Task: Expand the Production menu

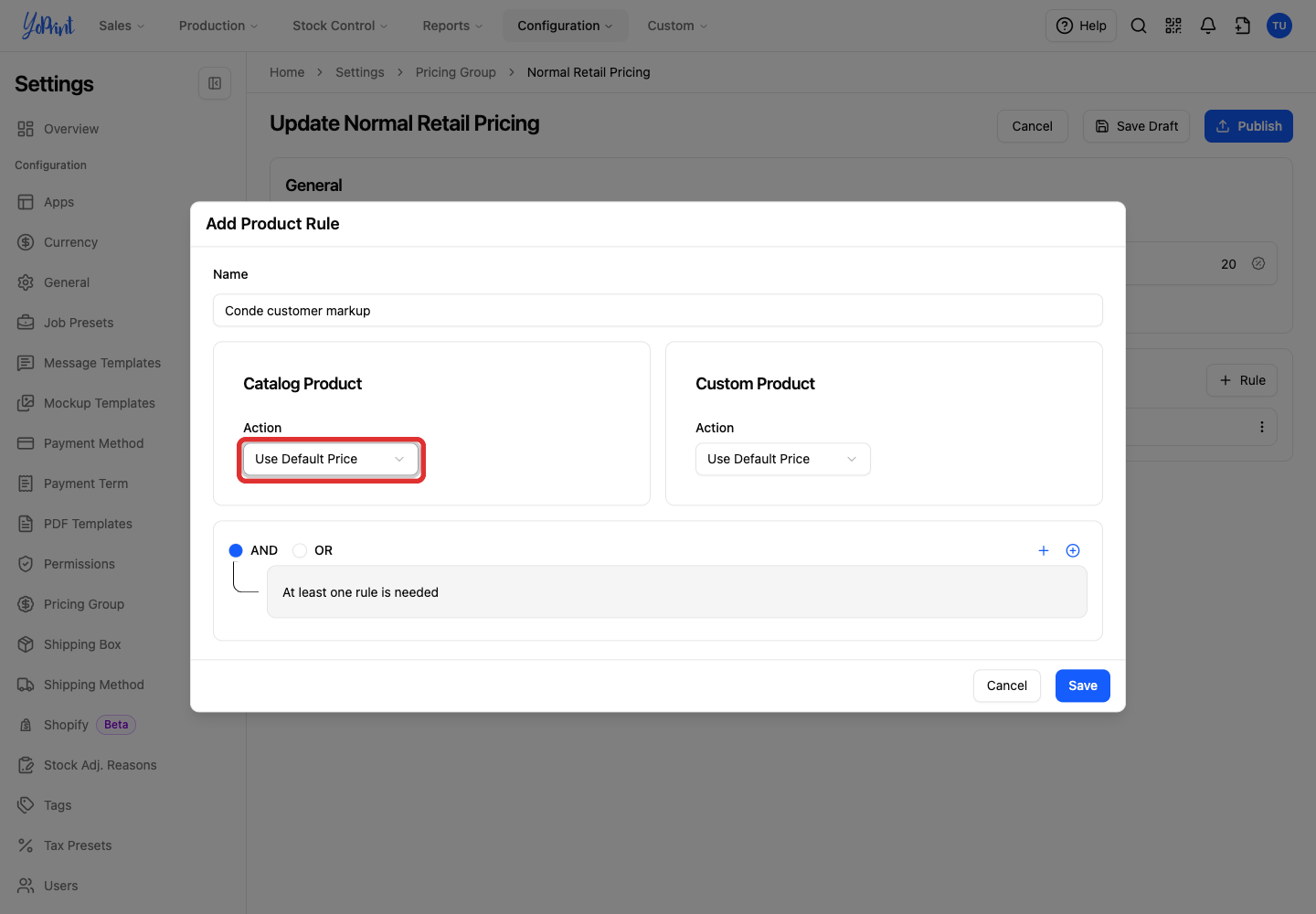Action: click(218, 26)
